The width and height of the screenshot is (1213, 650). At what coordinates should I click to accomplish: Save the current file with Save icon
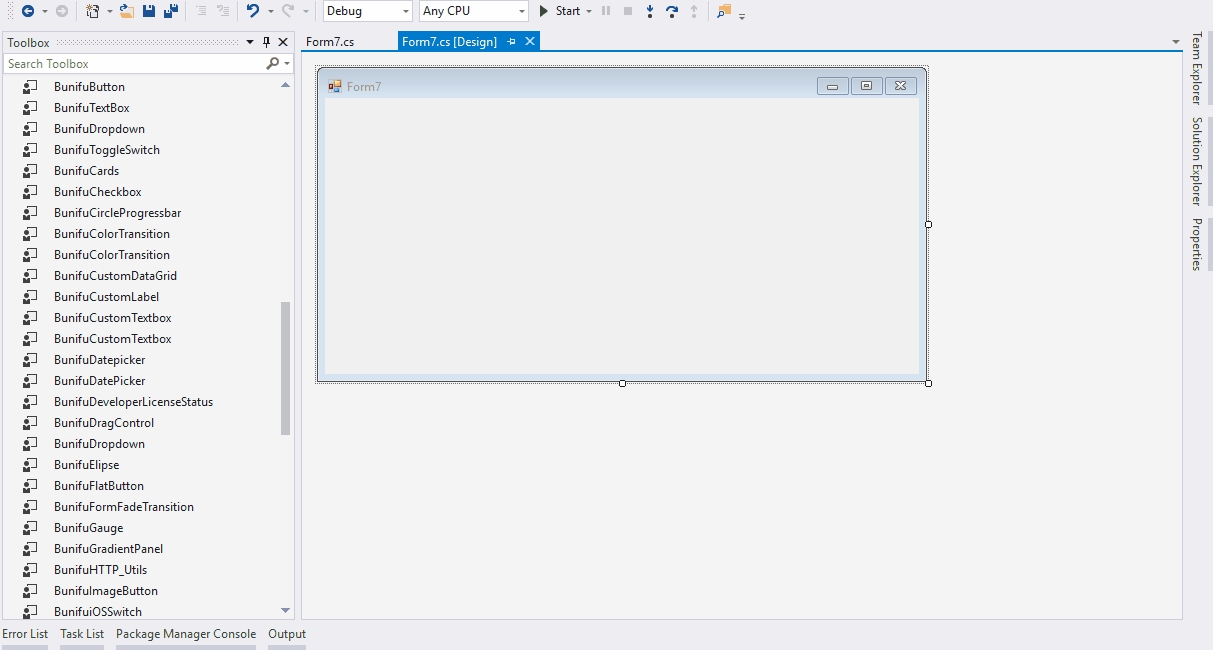pos(149,11)
